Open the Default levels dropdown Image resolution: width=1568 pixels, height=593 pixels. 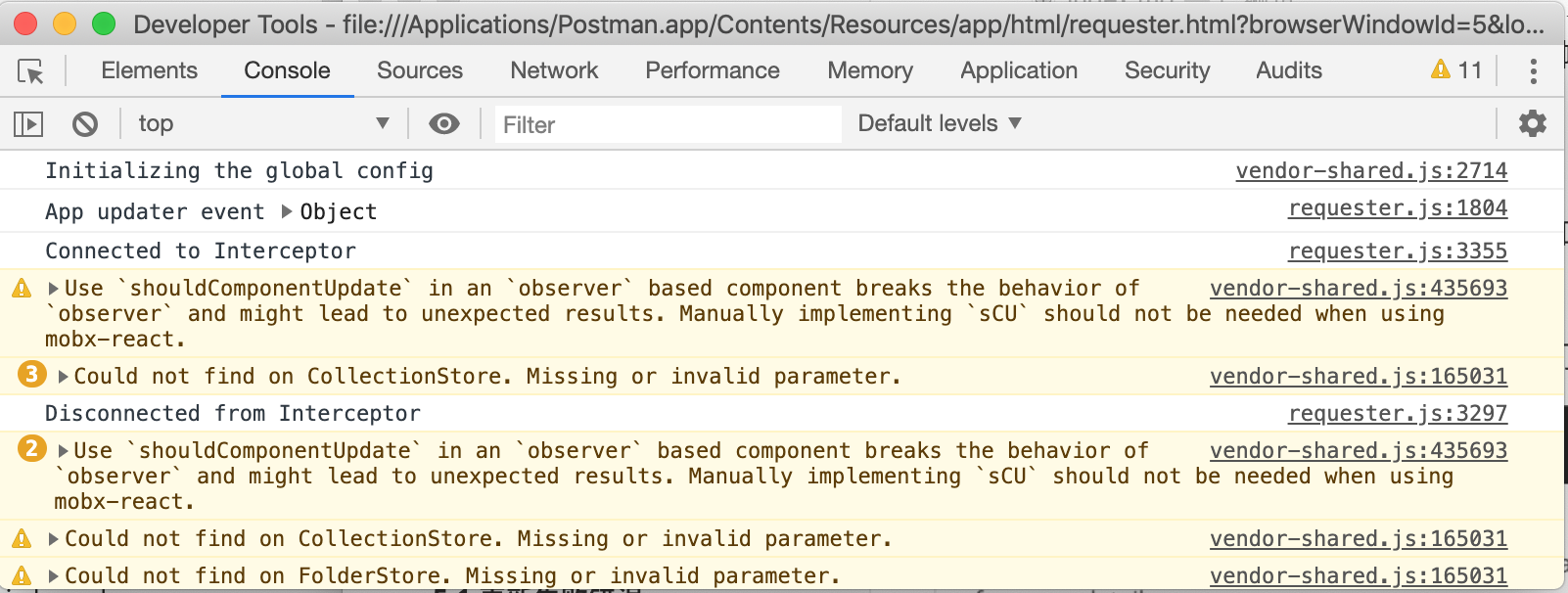pyautogui.click(x=940, y=123)
